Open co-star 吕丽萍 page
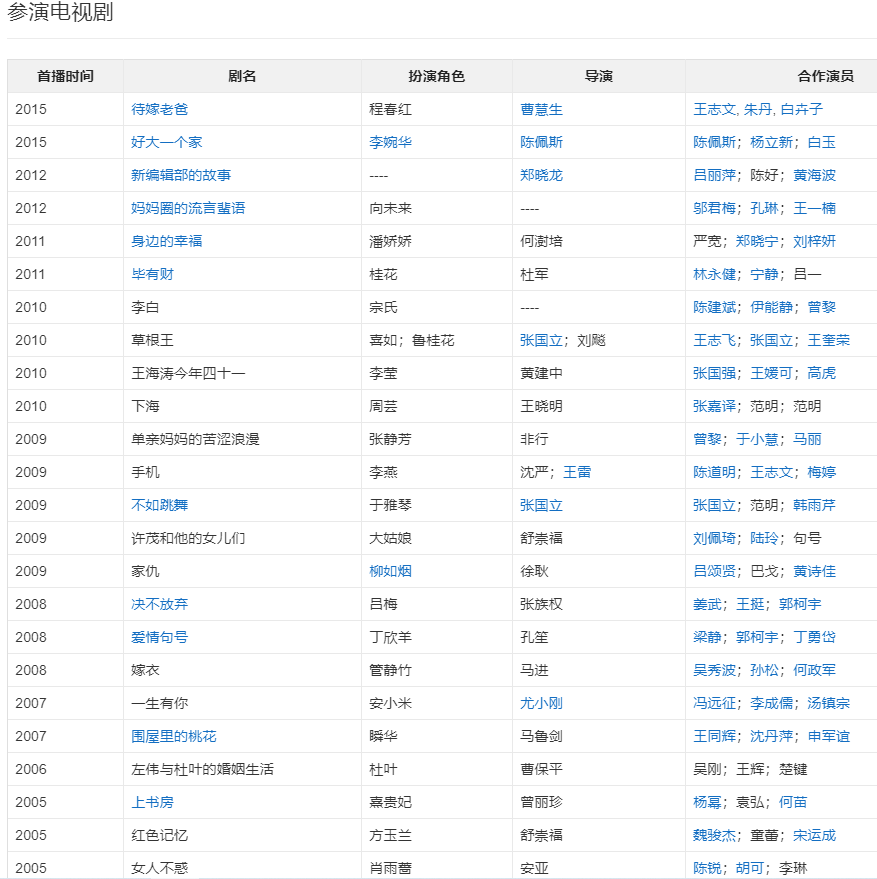Image resolution: width=877 pixels, height=879 pixels. (714, 175)
